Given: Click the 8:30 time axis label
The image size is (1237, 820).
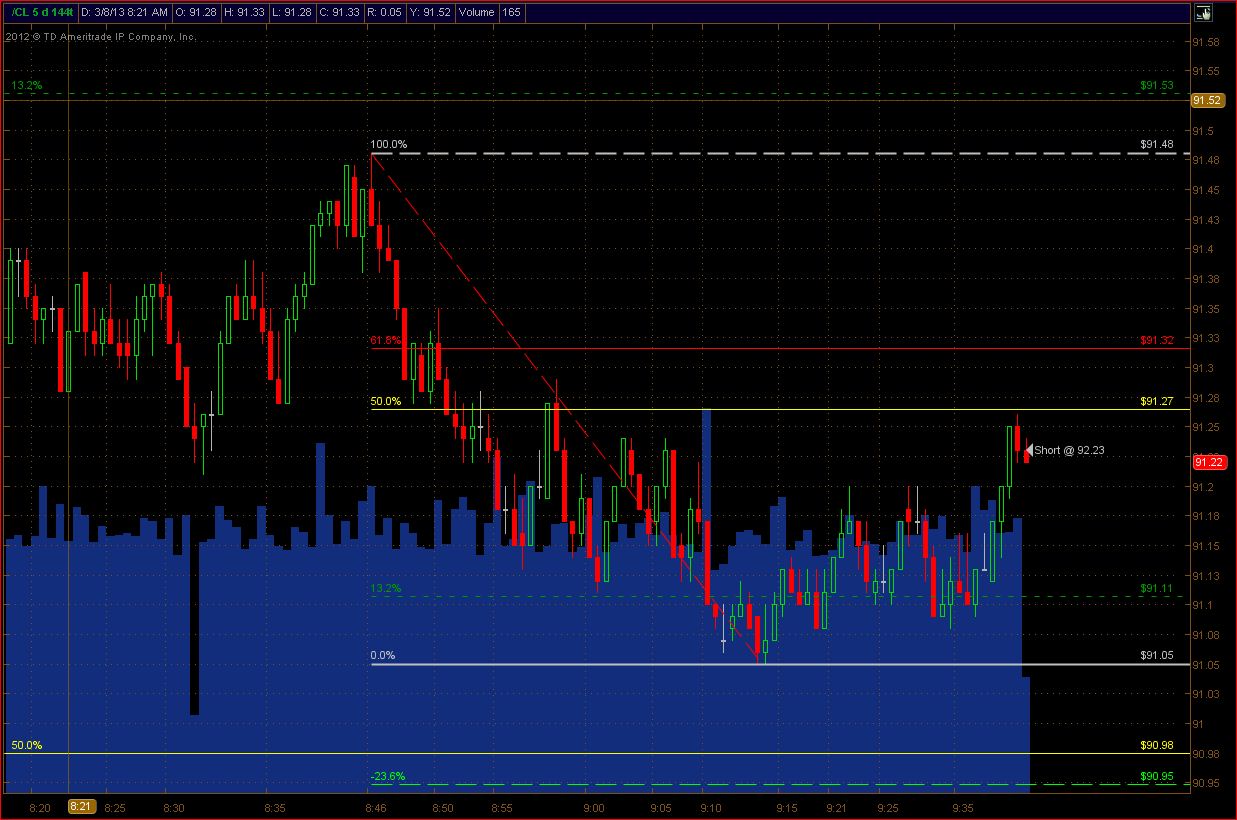Looking at the screenshot, I should click(x=174, y=806).
